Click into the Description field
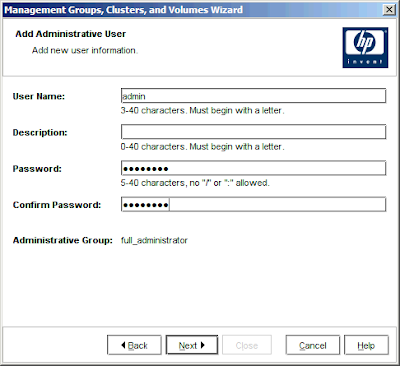The width and height of the screenshot is (400, 366). click(x=253, y=132)
